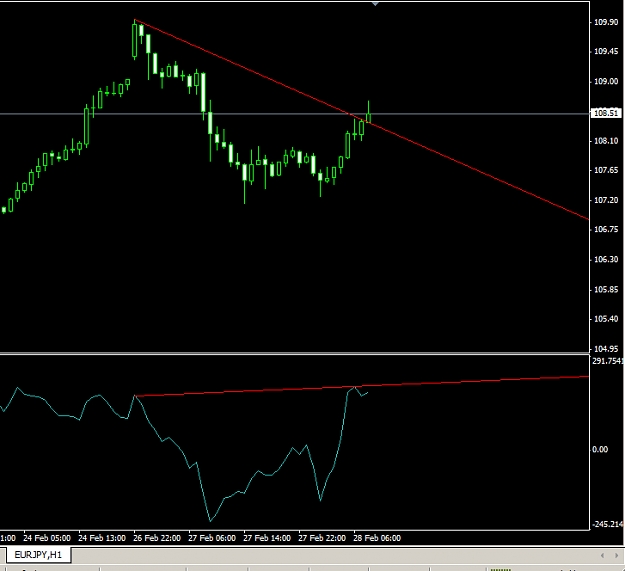Click the 27 Feb 14:00 time label

point(267,538)
